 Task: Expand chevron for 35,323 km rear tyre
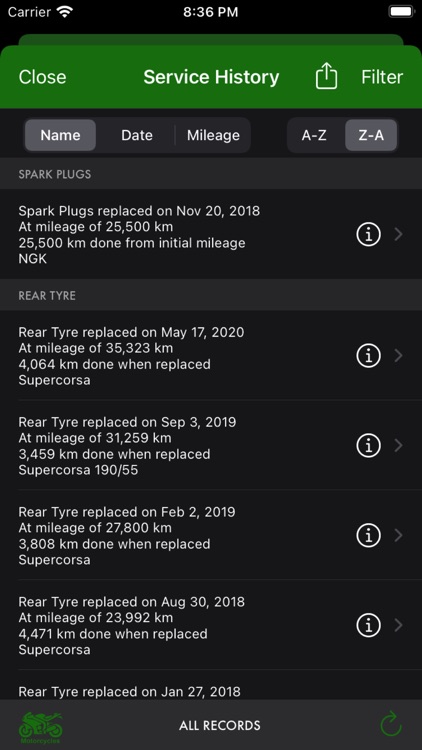[398, 356]
